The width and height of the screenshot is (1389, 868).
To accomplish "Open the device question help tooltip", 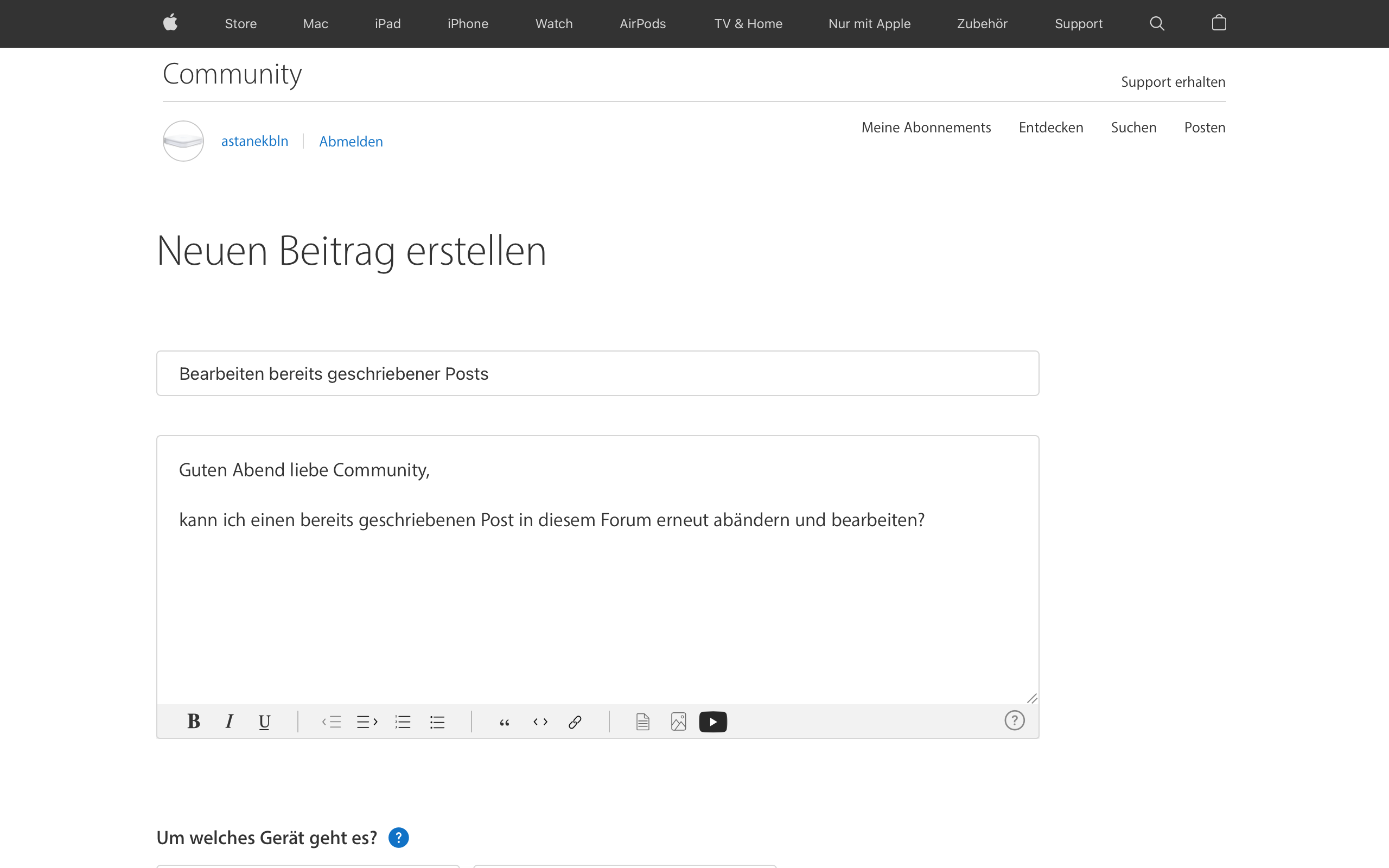I will coord(398,838).
